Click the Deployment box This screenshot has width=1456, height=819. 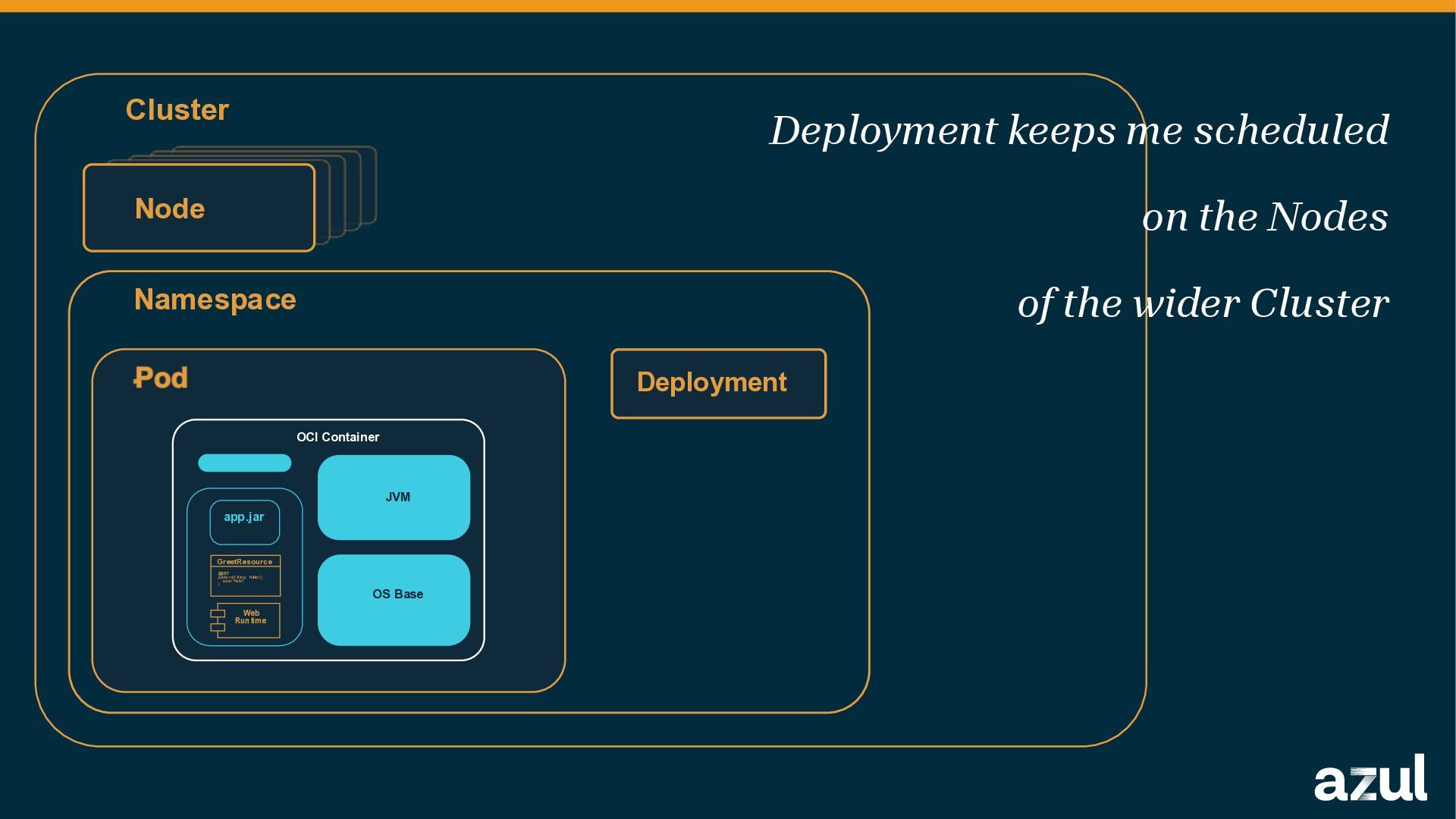tap(717, 384)
